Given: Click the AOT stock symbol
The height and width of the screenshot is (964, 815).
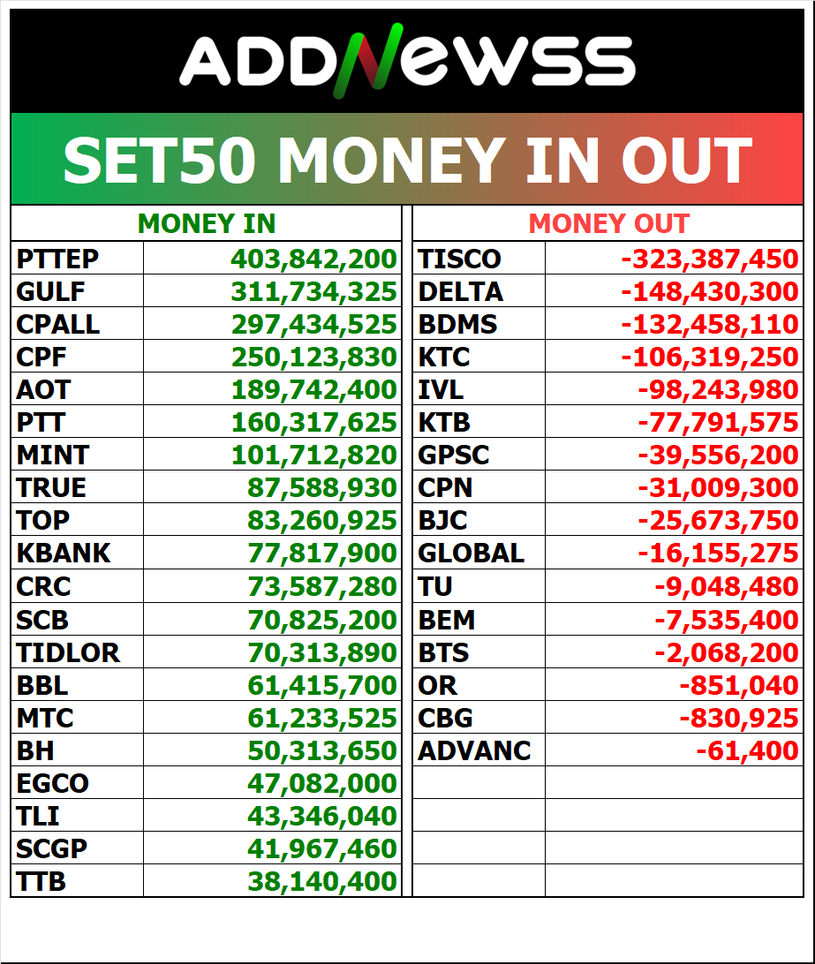Looking at the screenshot, I should (44, 390).
